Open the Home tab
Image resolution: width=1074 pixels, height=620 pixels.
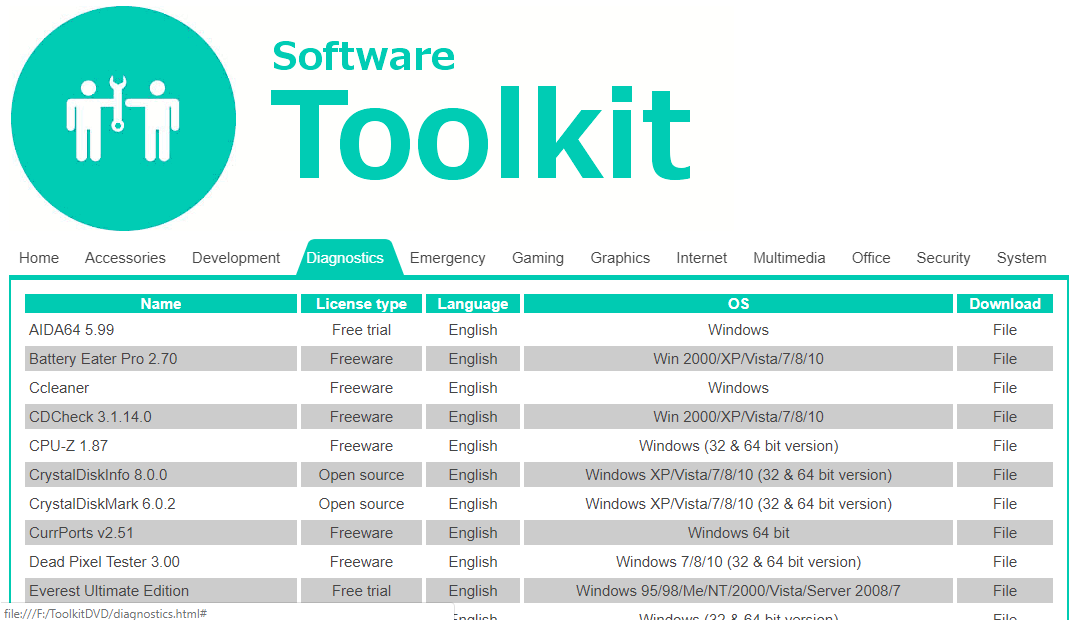[x=39, y=258]
